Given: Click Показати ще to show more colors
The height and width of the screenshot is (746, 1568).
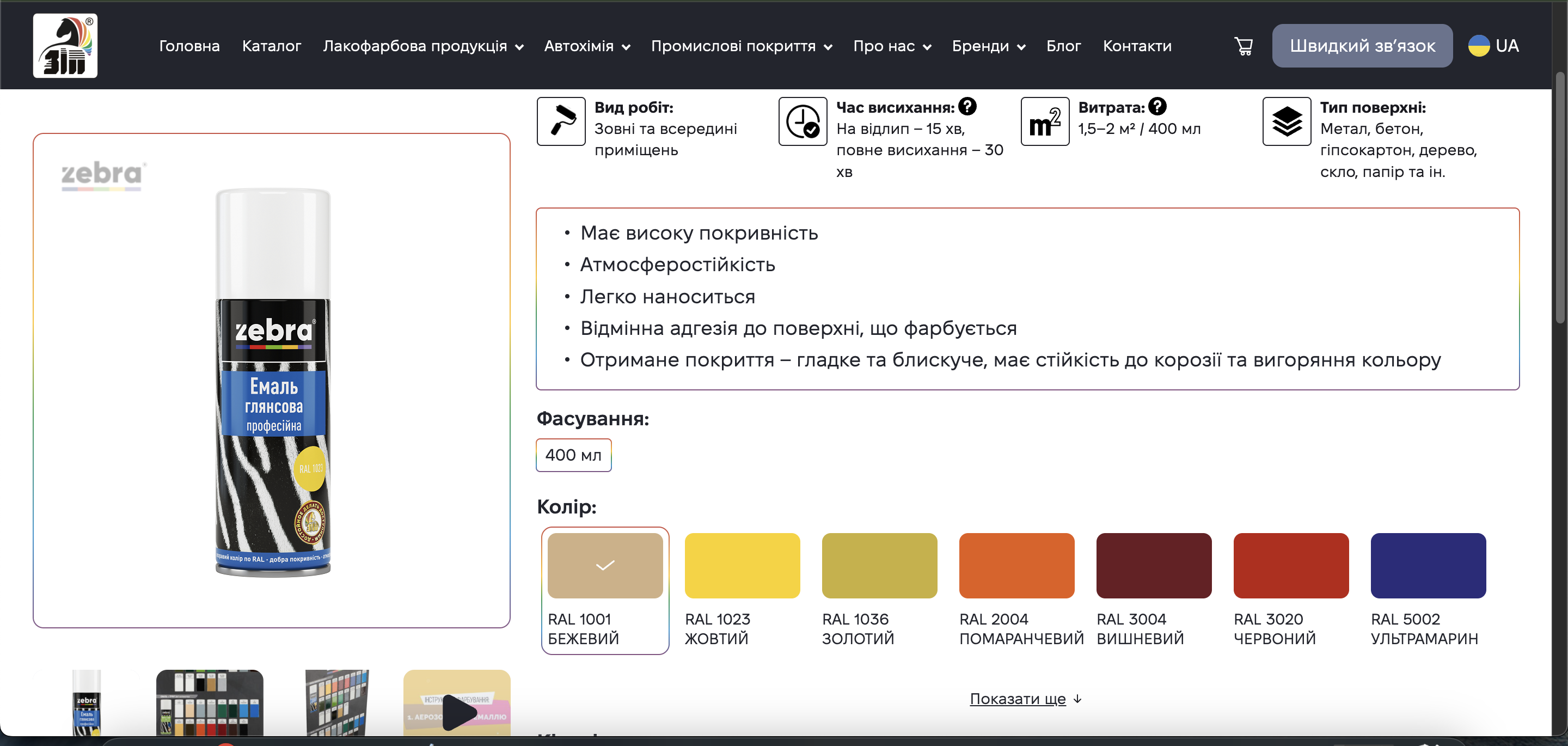Looking at the screenshot, I should pyautogui.click(x=1026, y=699).
